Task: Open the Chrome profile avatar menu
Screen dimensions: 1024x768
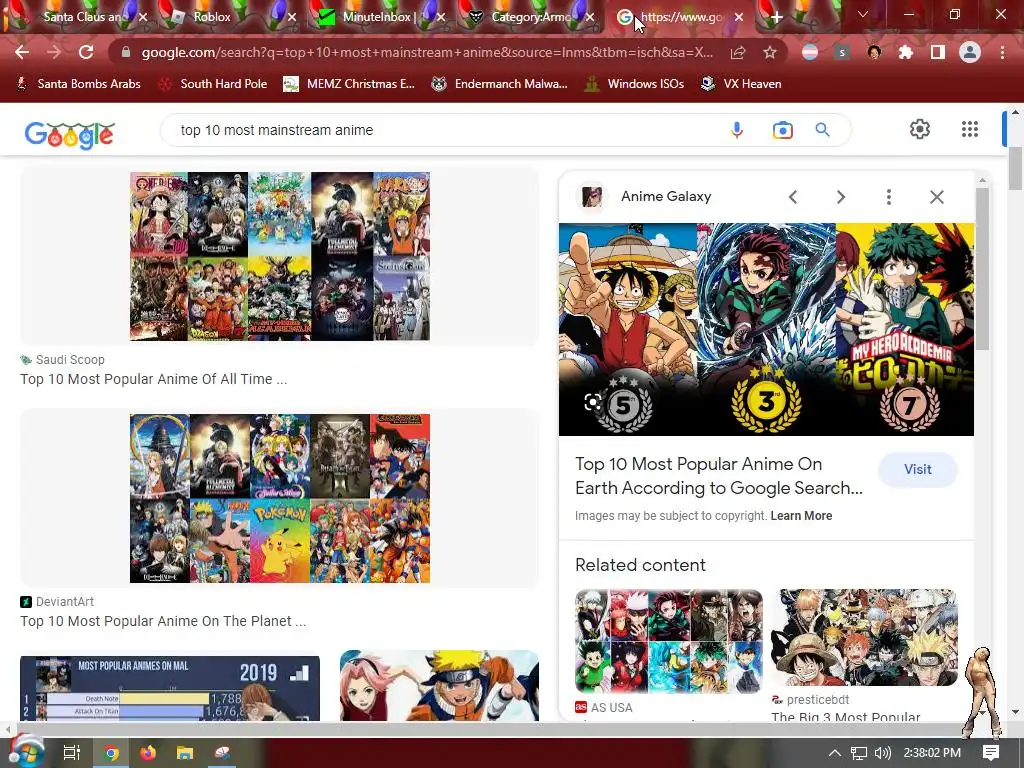Action: (x=970, y=52)
